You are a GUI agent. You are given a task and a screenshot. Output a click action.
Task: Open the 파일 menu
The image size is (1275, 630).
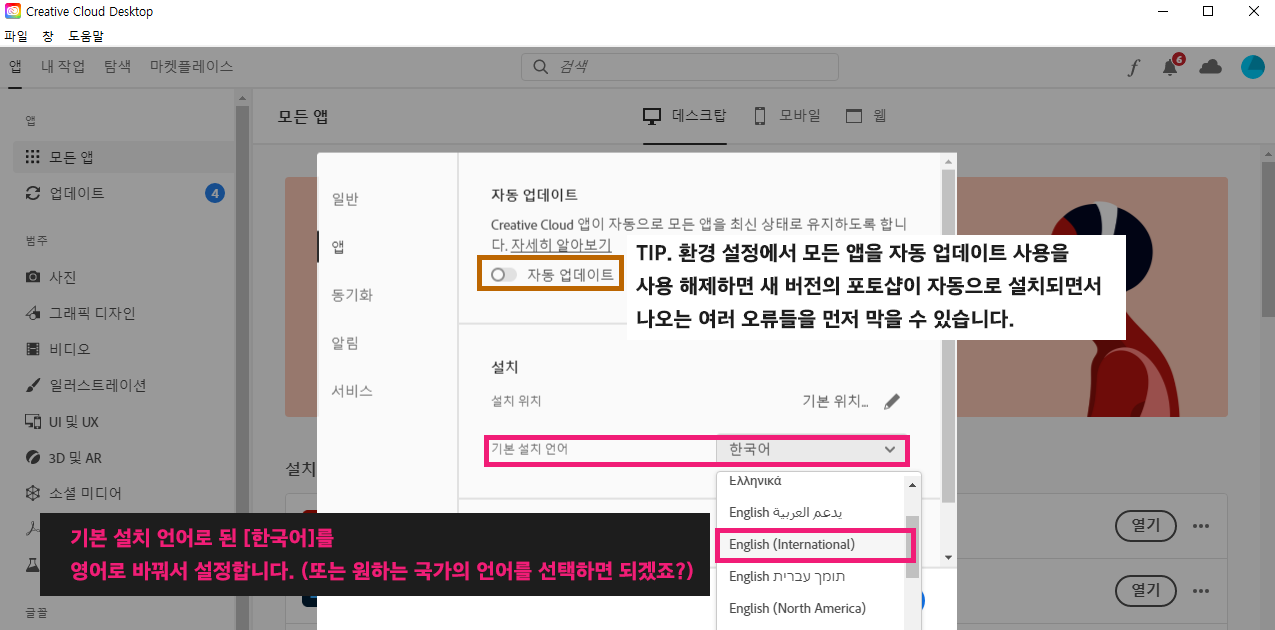point(16,35)
